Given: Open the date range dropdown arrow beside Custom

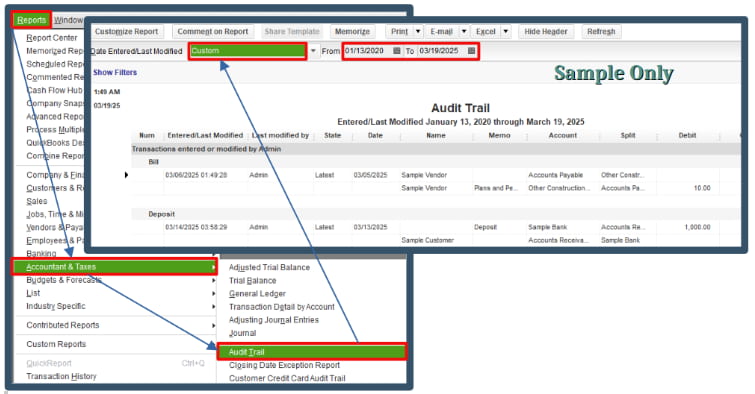Looking at the screenshot, I should click(313, 51).
